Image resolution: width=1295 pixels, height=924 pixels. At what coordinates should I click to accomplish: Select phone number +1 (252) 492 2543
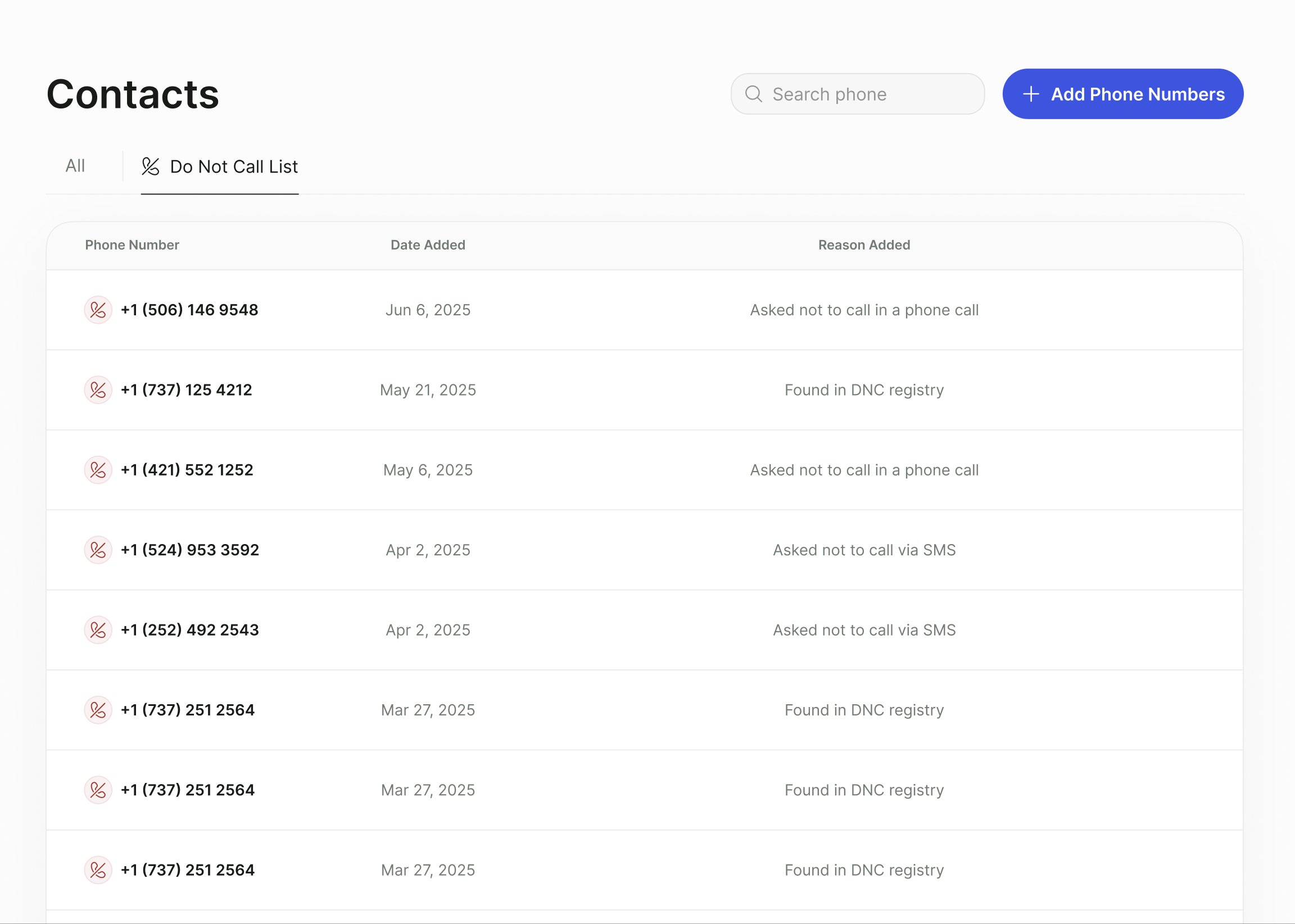(x=190, y=631)
